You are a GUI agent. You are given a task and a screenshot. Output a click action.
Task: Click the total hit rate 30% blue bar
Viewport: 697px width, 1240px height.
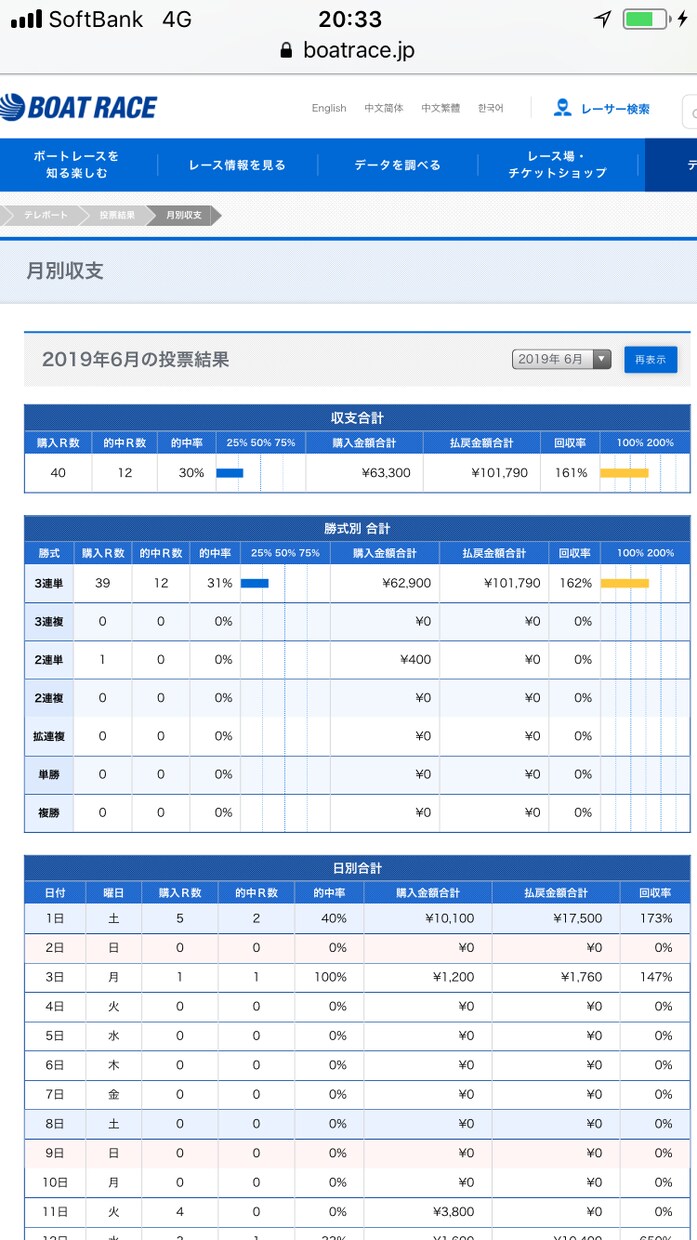[x=230, y=473]
